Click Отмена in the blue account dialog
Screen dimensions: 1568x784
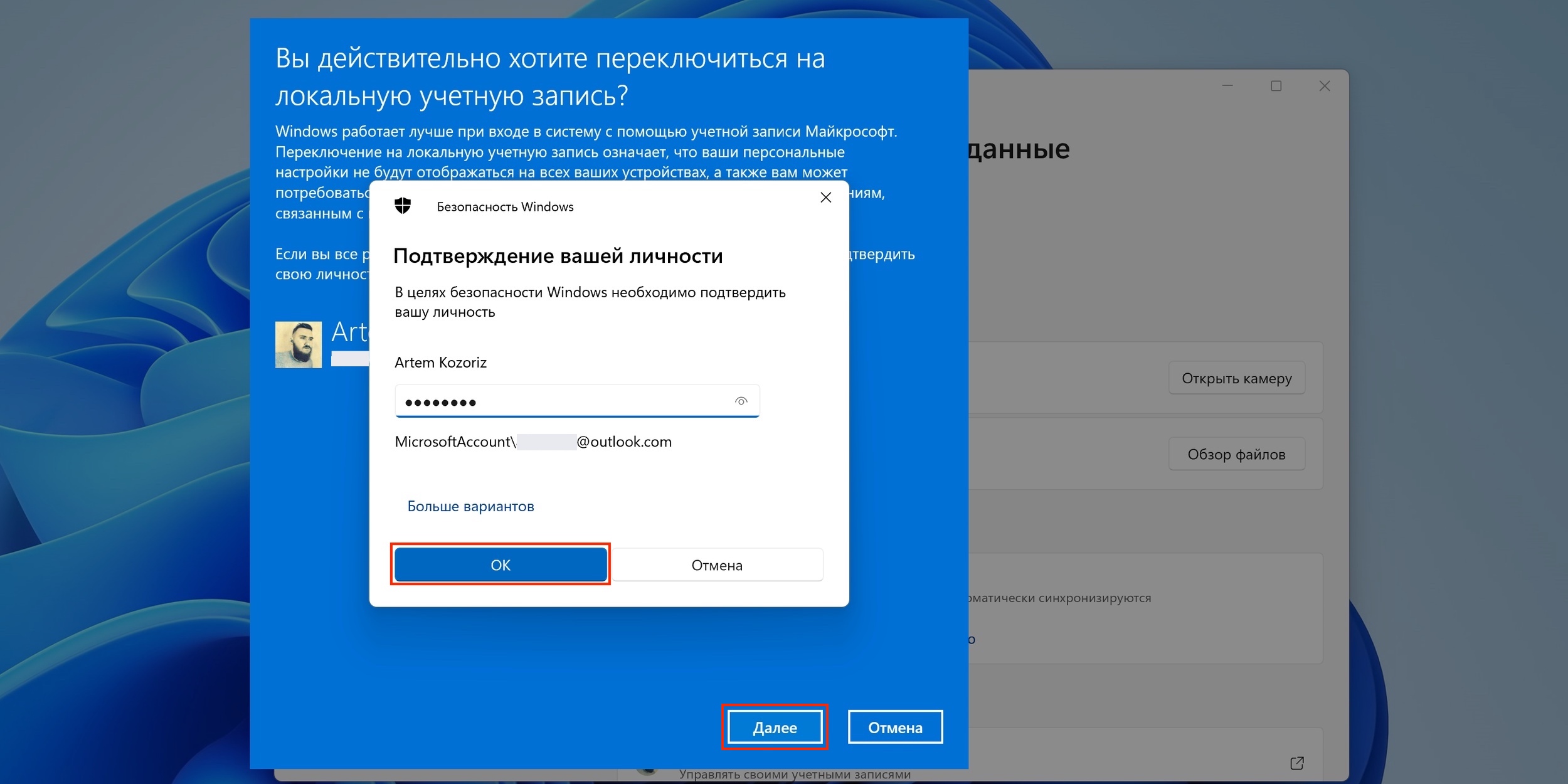pos(895,728)
